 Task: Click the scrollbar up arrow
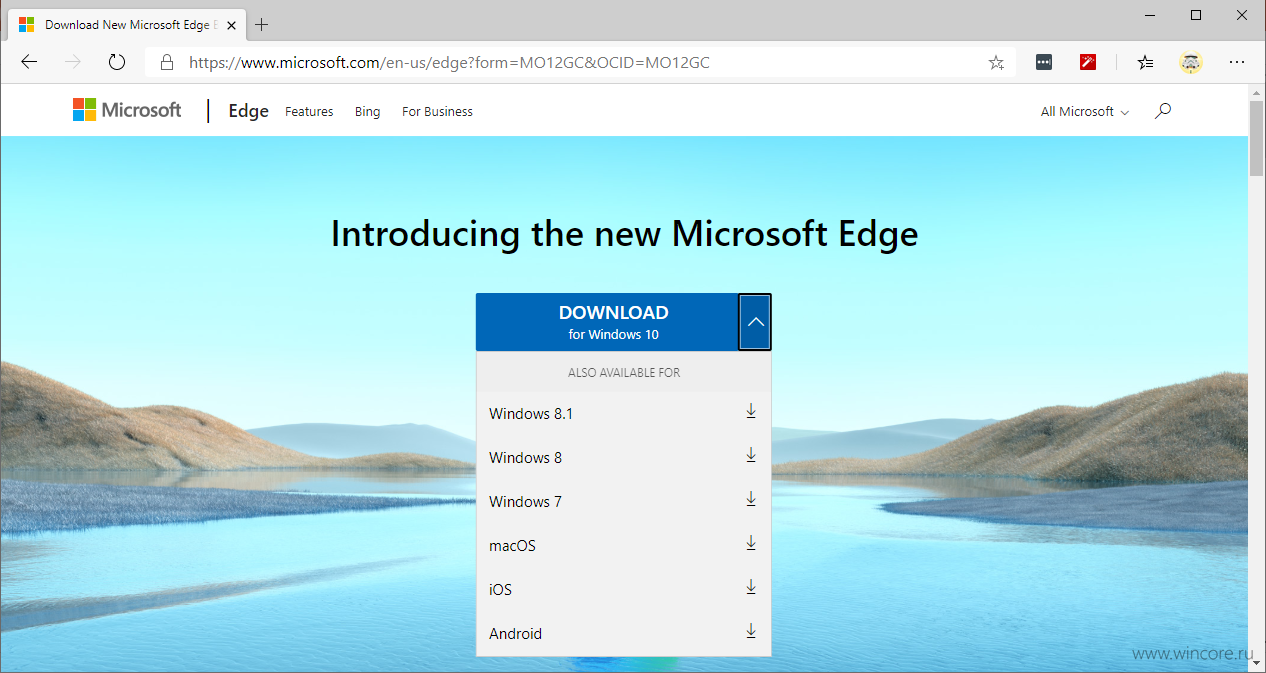1257,92
